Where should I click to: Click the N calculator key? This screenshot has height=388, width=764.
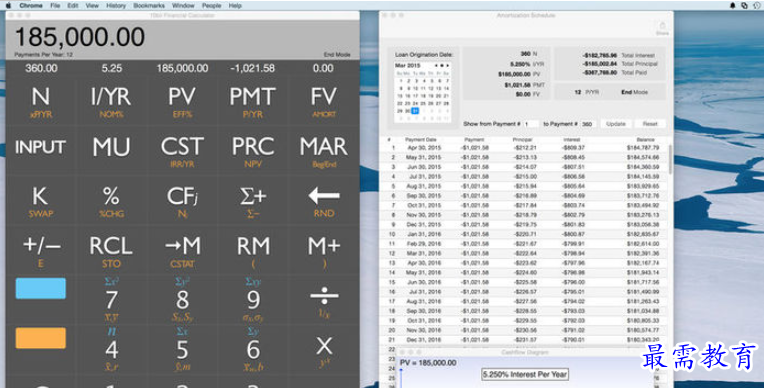tap(41, 100)
